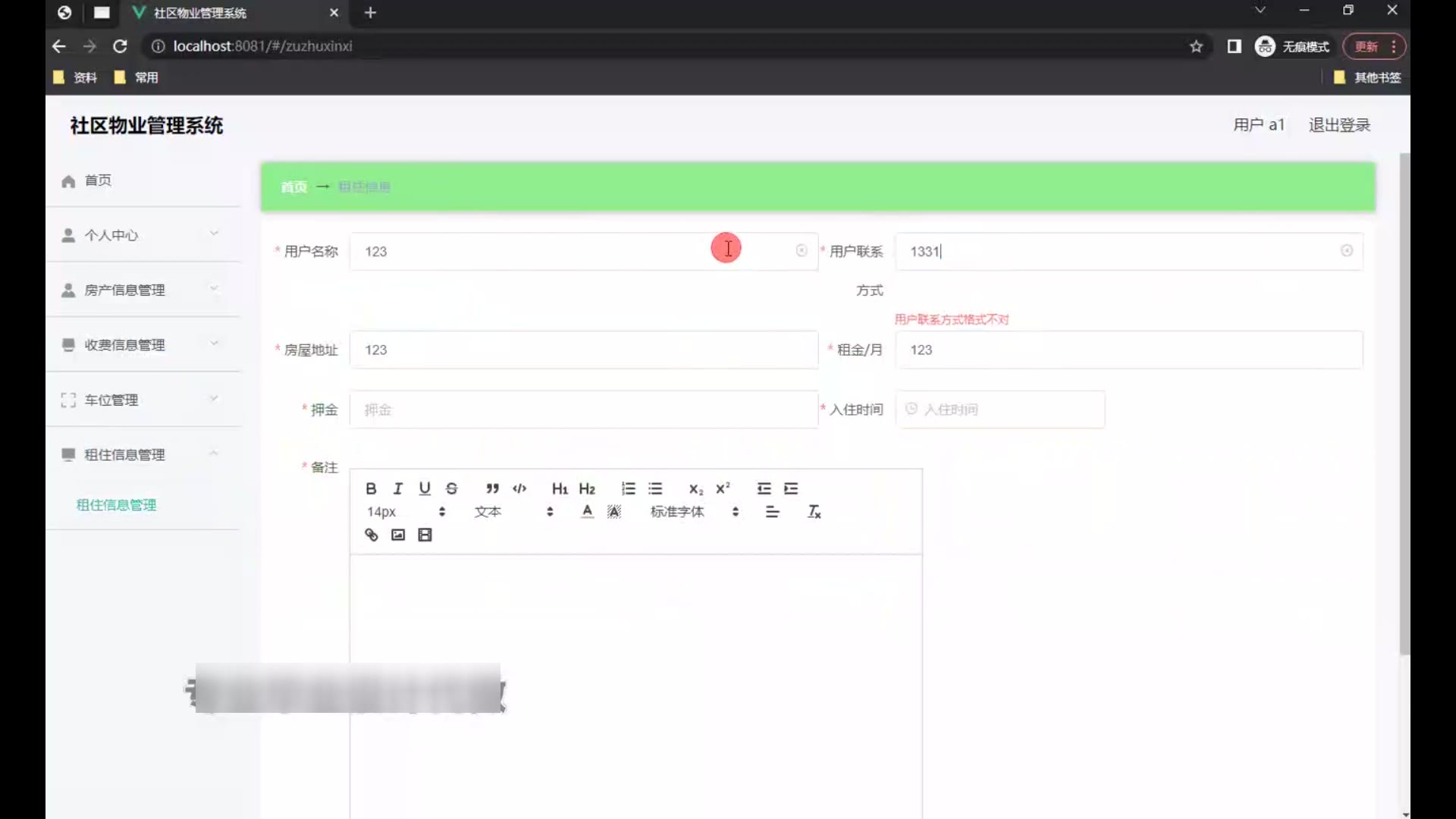1456x819 pixels.
Task: Insert a link in editor
Action: (371, 535)
